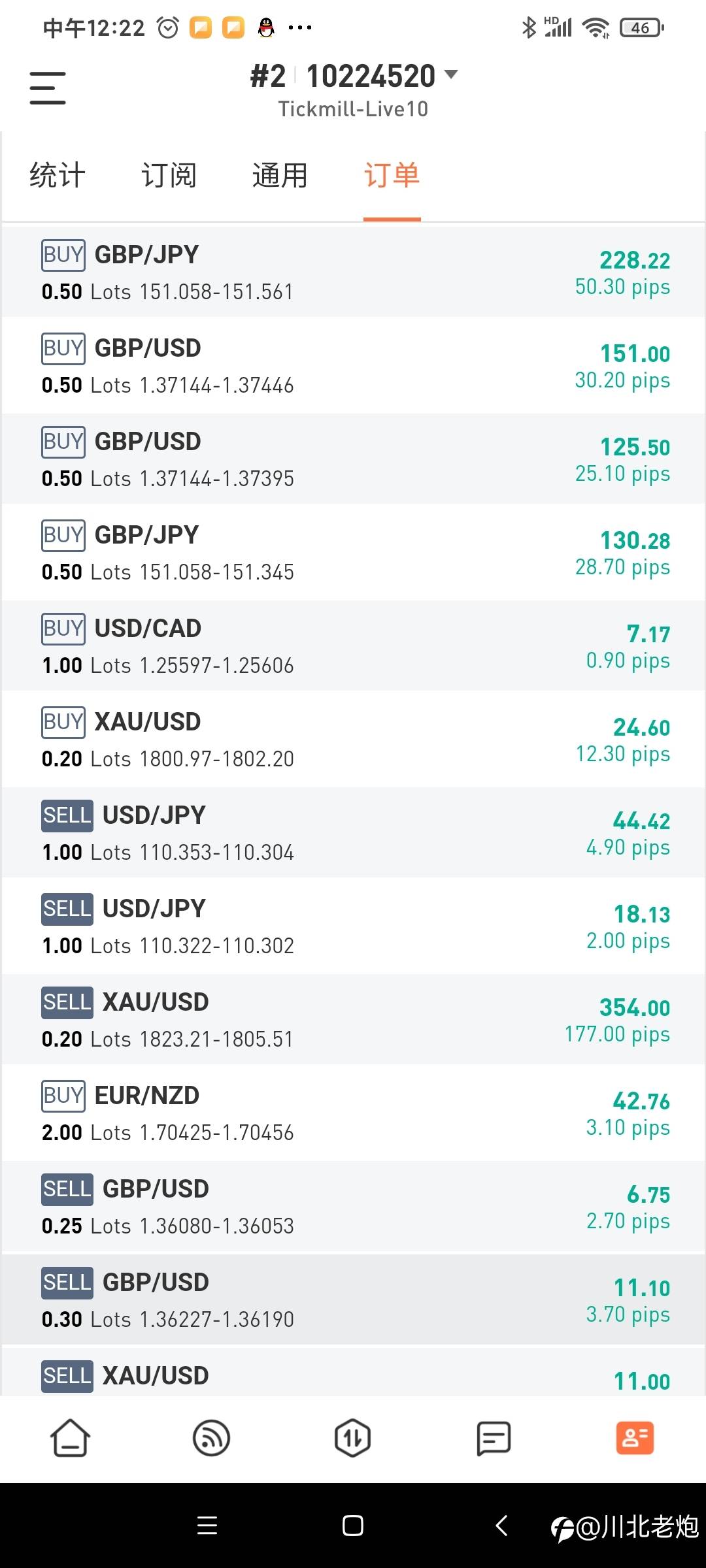
Task: Switch to the 统计 tab
Action: click(58, 176)
